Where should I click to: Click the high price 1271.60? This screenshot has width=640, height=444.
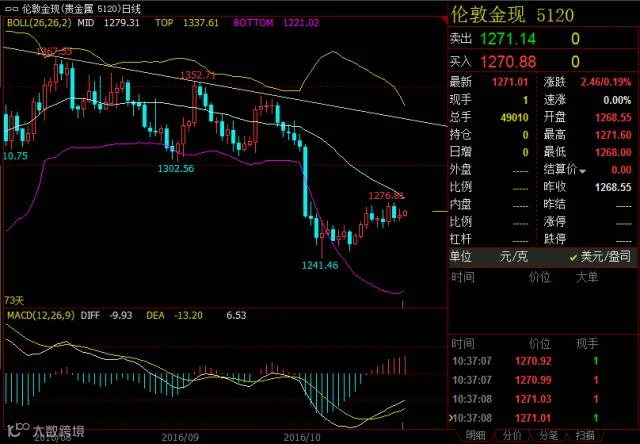click(x=613, y=135)
